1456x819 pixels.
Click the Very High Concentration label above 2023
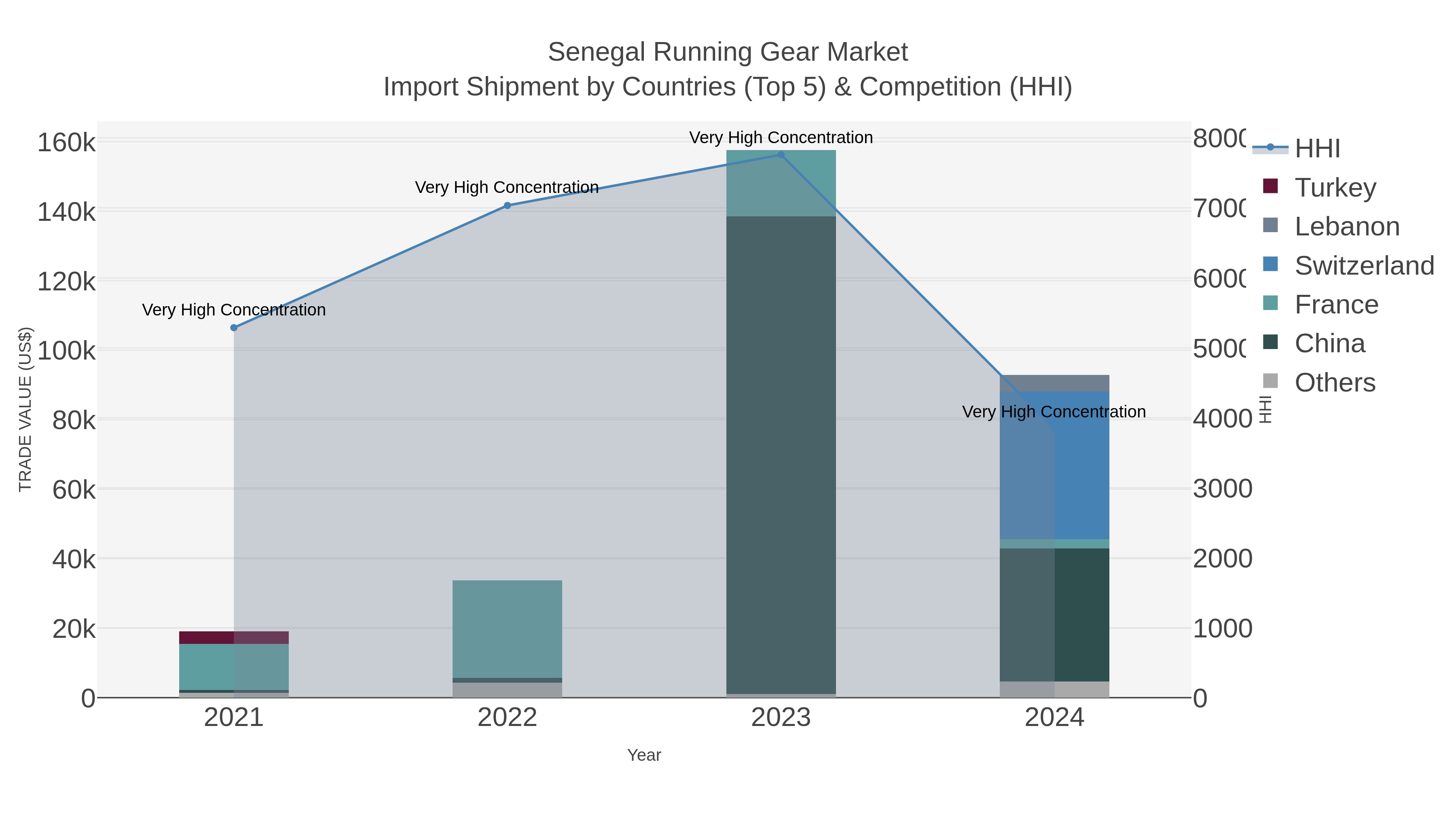tap(781, 138)
